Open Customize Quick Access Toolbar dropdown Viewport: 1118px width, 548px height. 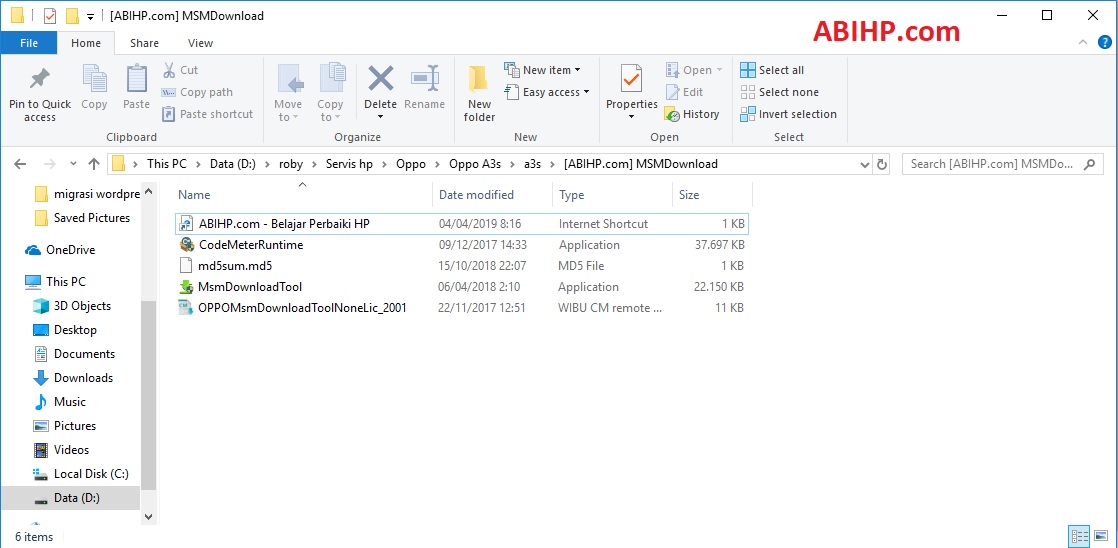(x=91, y=16)
